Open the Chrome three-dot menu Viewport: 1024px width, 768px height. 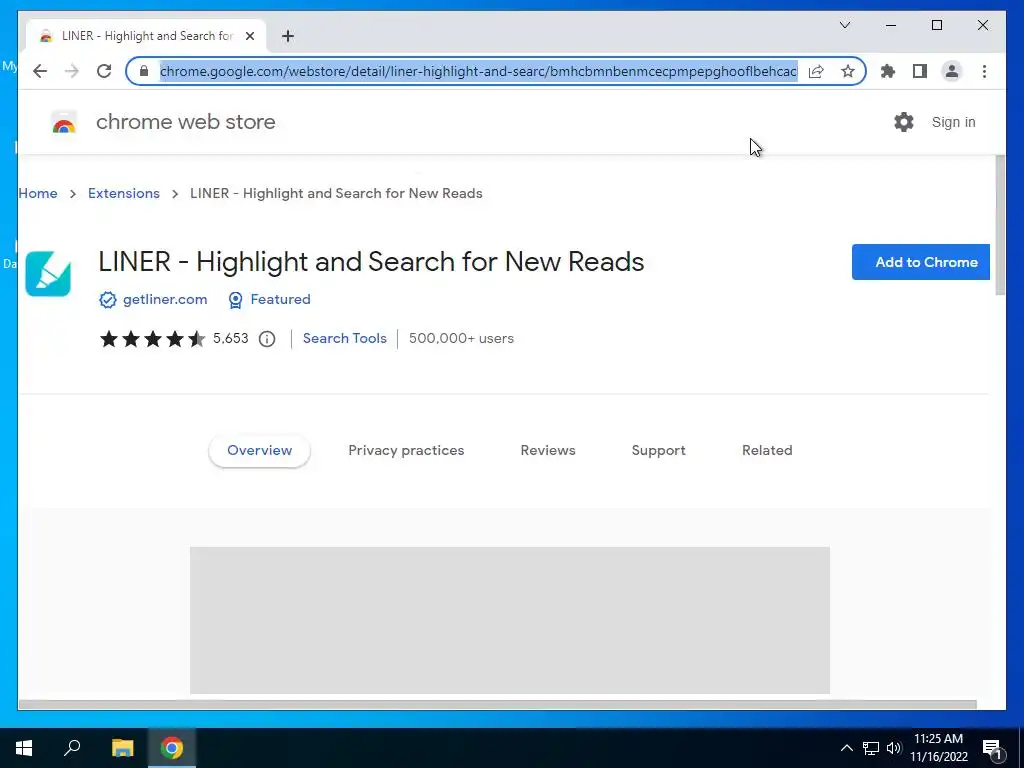[x=984, y=71]
